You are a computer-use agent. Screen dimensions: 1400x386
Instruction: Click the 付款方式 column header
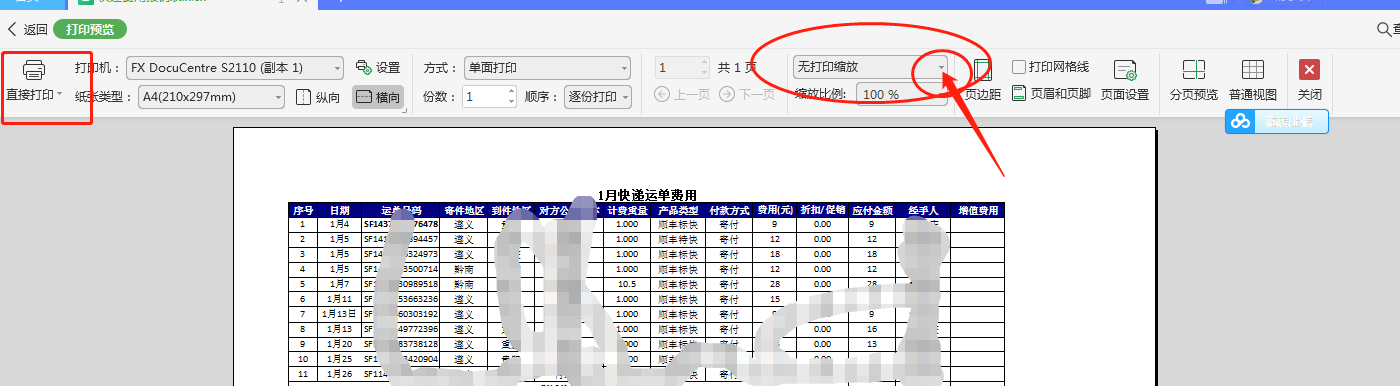(x=729, y=211)
